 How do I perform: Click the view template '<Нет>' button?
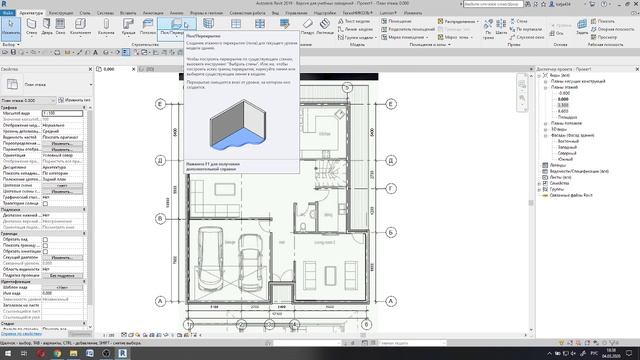[62, 287]
